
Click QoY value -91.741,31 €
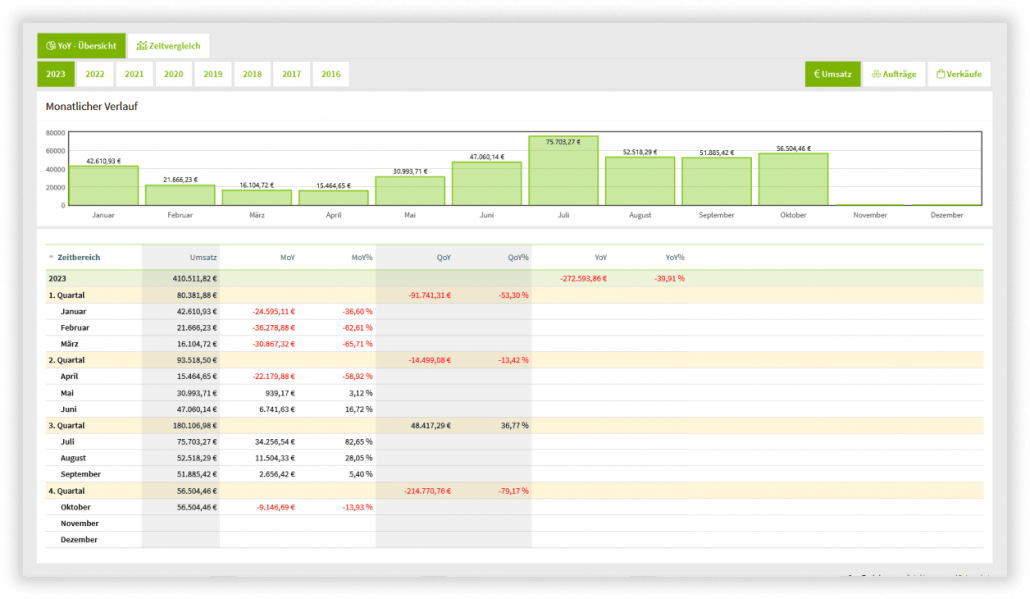click(x=430, y=296)
